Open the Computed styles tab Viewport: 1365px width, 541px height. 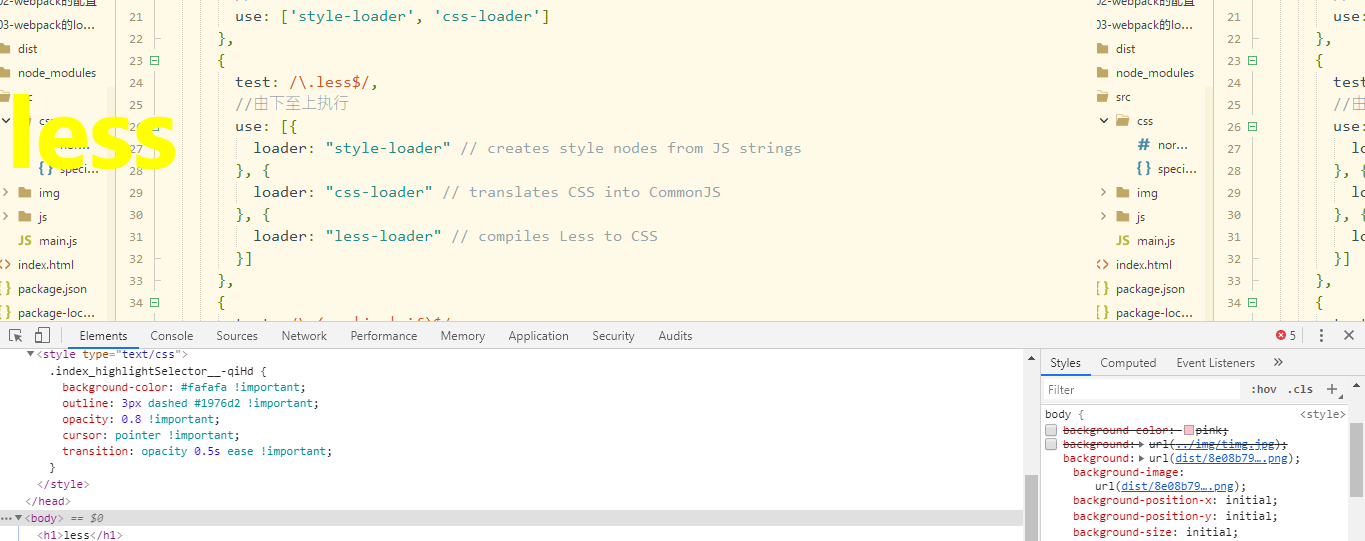pos(1128,363)
